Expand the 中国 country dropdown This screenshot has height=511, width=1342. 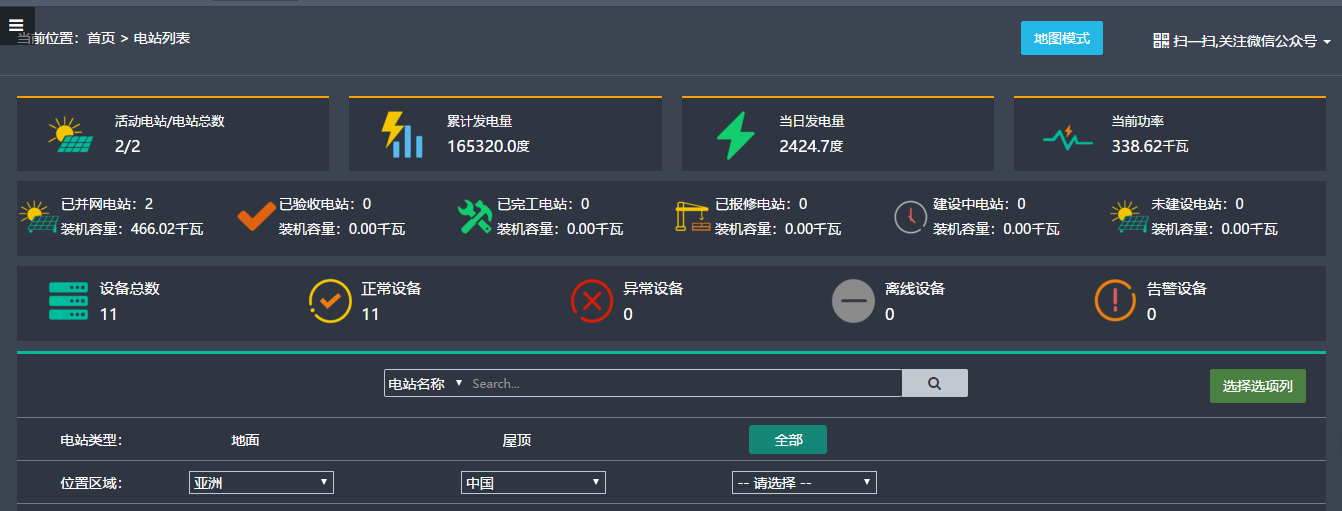pyautogui.click(x=533, y=483)
